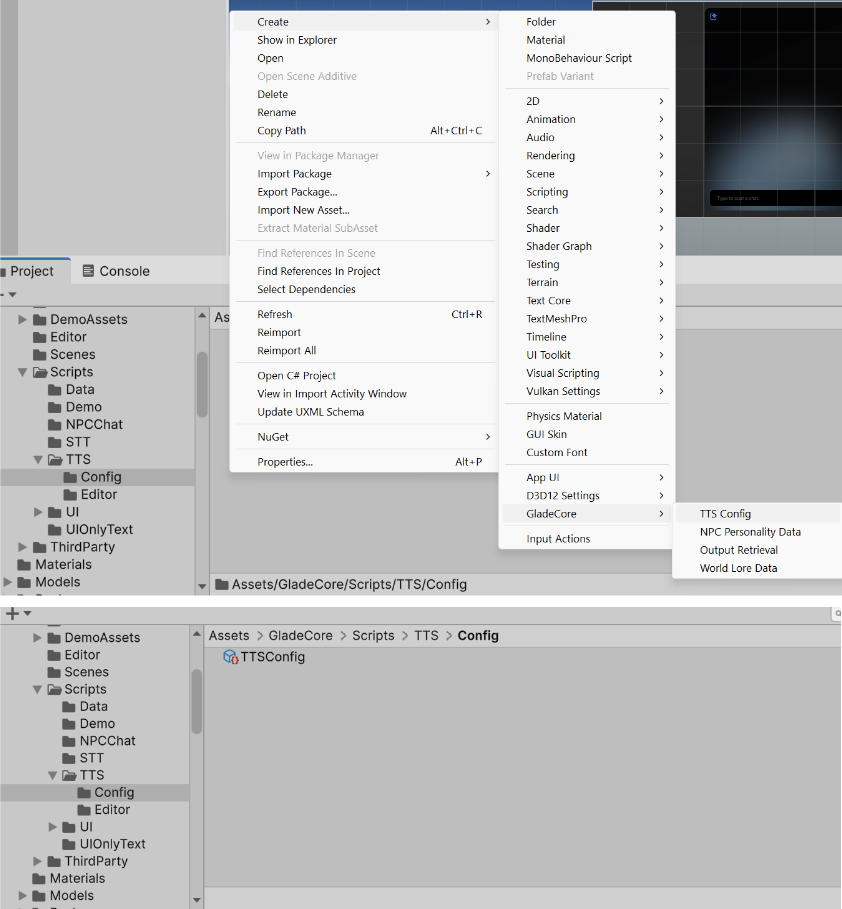Click the STT folder icon
This screenshot has width=842, height=909.
coord(53,442)
